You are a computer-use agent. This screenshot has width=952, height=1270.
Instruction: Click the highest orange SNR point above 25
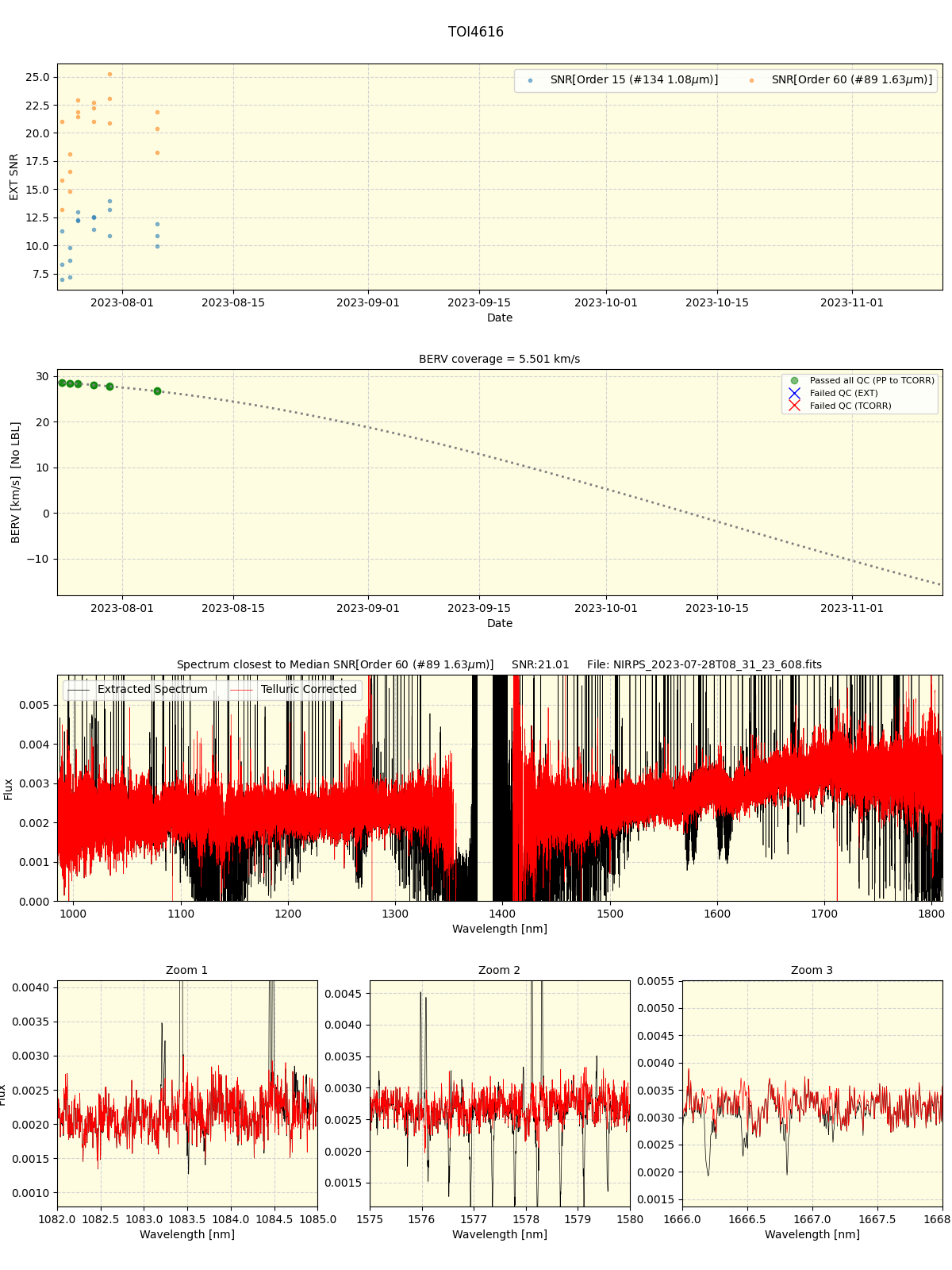(109, 74)
